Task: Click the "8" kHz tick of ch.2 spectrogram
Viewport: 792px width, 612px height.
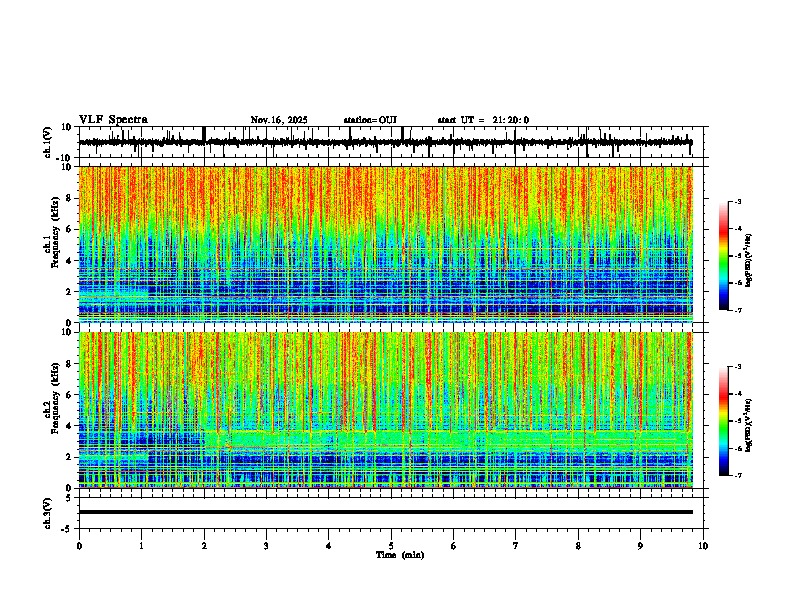Action: [69, 364]
